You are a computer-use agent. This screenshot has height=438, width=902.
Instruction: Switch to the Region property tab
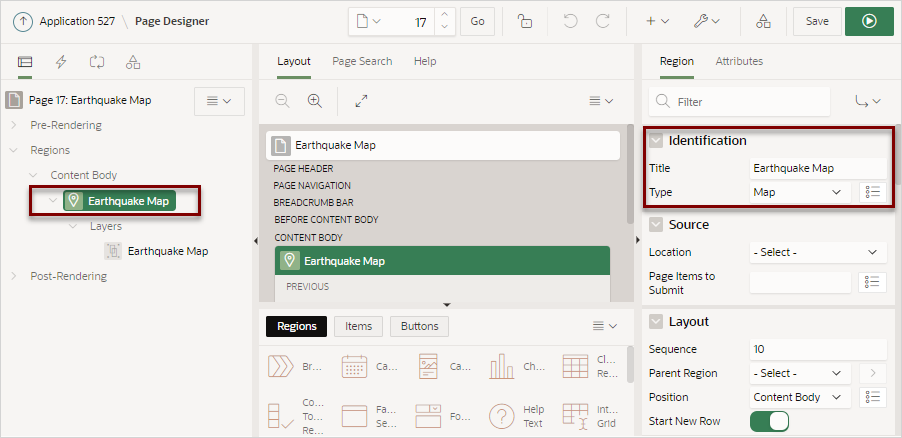pos(676,61)
